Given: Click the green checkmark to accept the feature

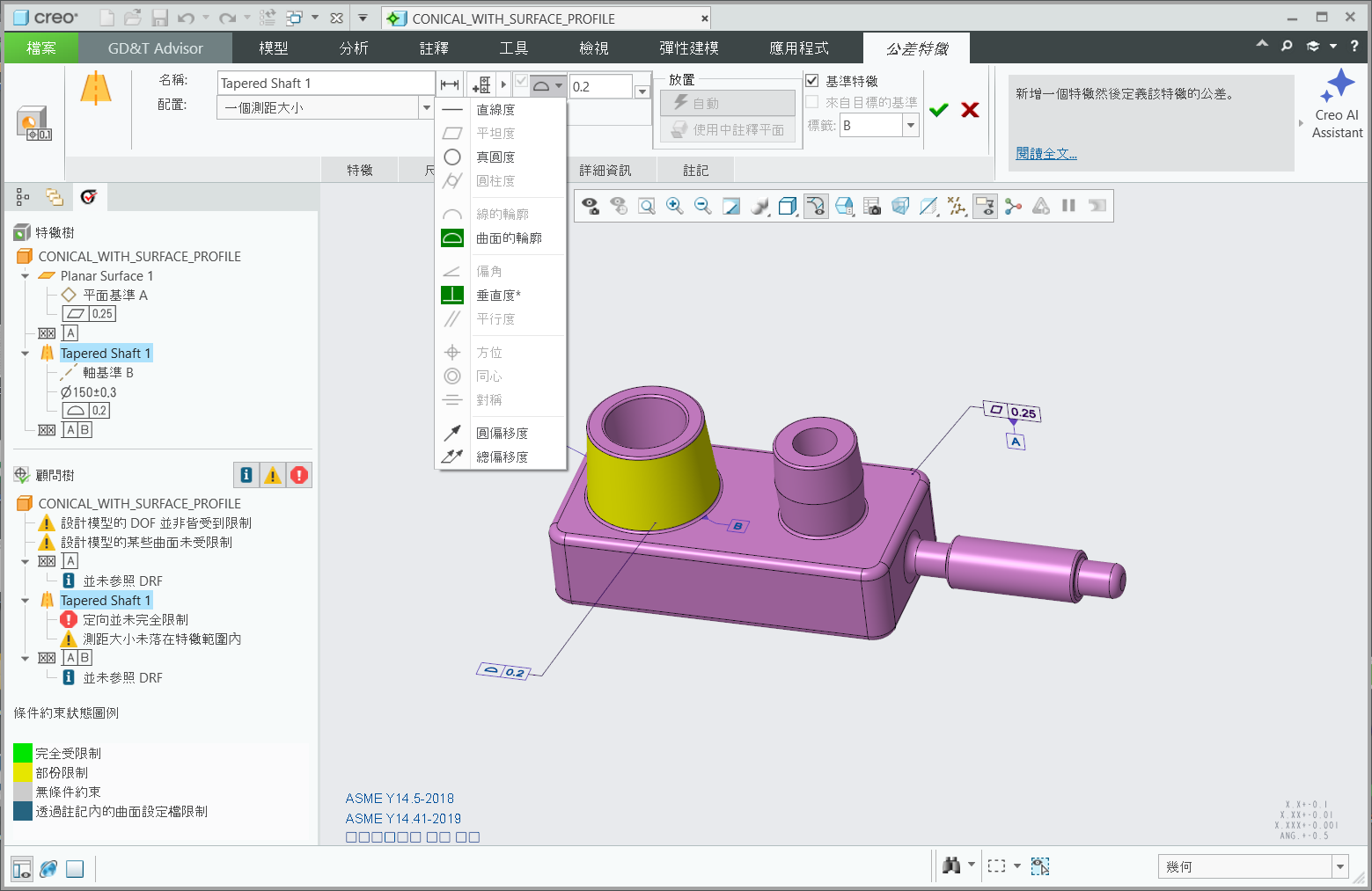Looking at the screenshot, I should (x=939, y=110).
